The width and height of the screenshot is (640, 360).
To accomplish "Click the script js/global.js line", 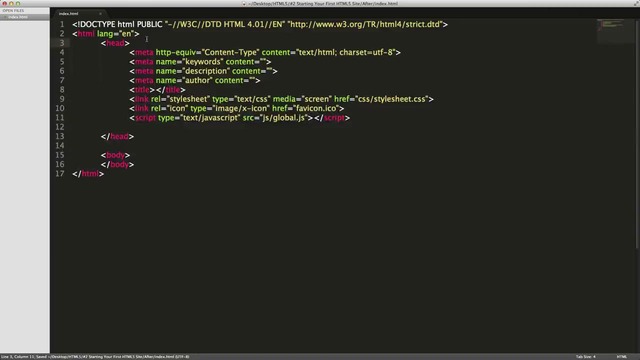I will (240, 118).
